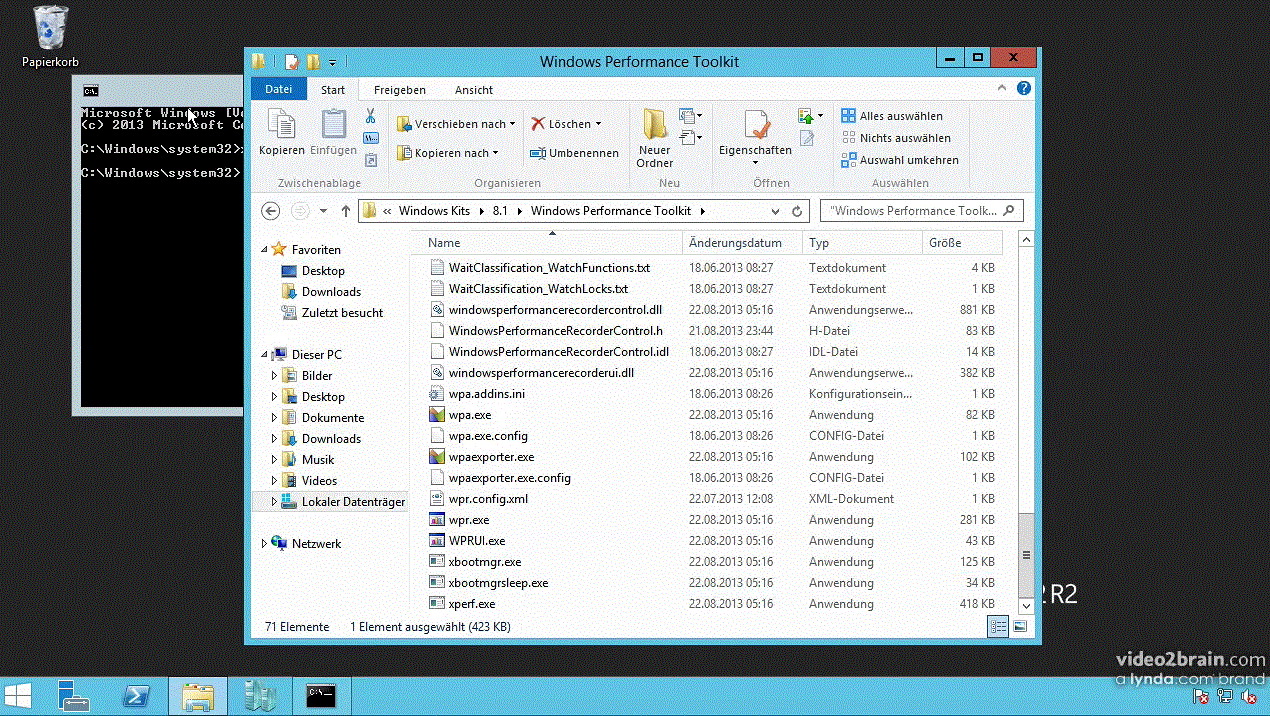Go back with the back arrow button

pos(270,211)
